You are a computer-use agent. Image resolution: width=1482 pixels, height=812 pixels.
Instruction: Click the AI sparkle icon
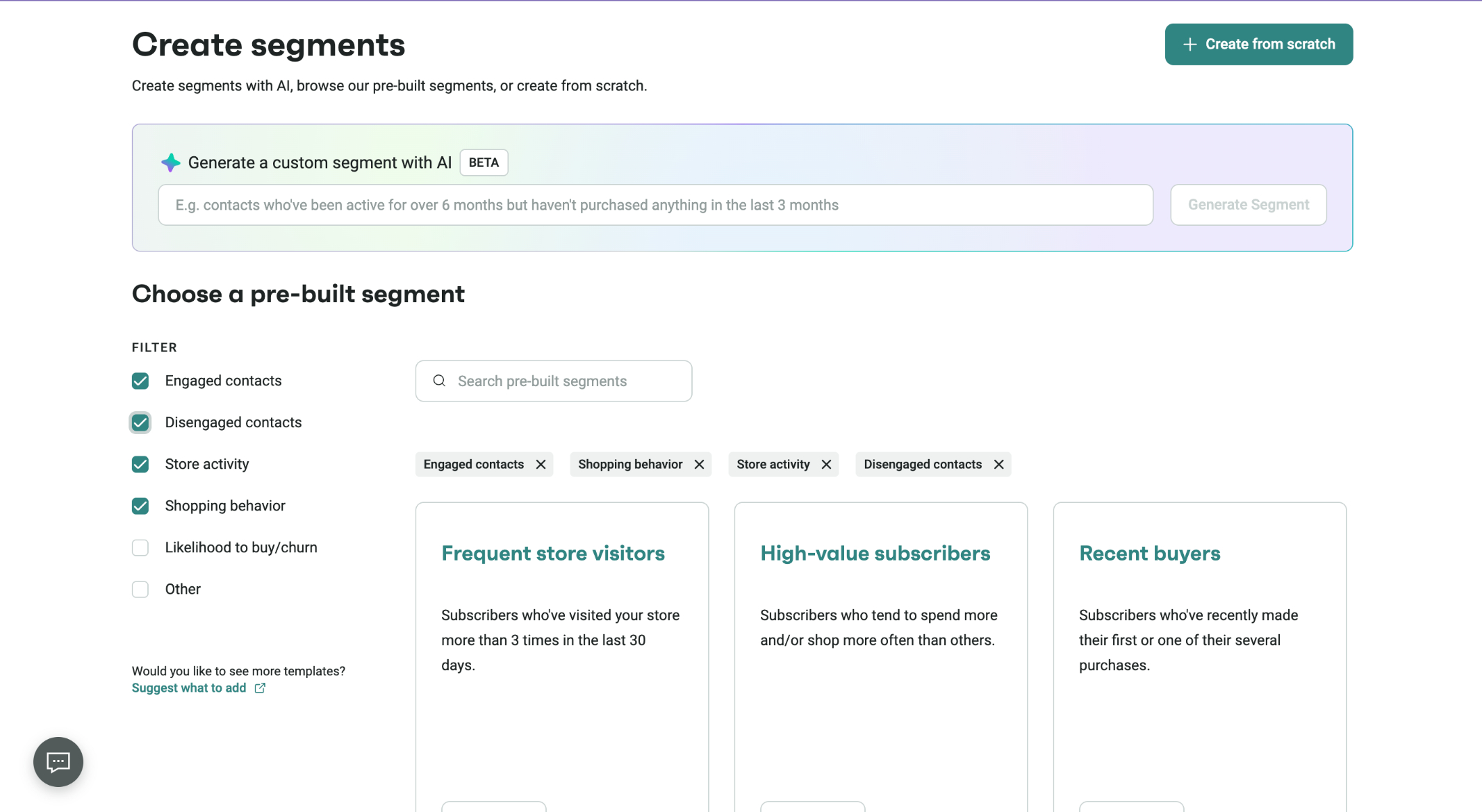(x=171, y=163)
